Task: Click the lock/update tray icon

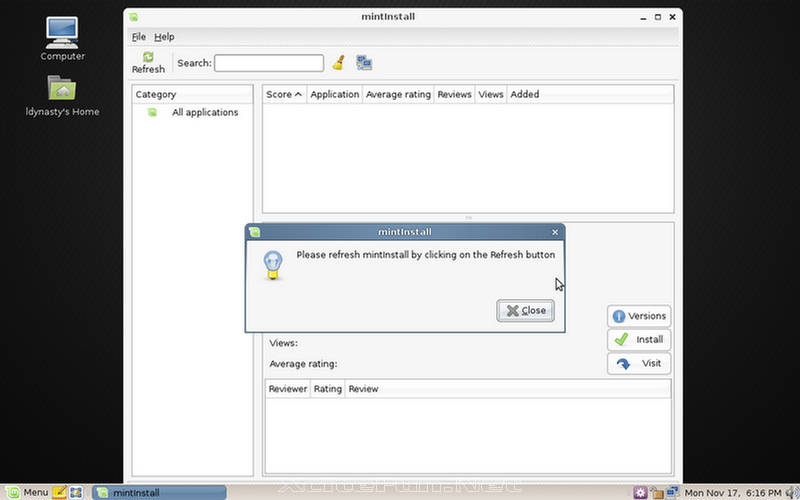Action: click(657, 493)
